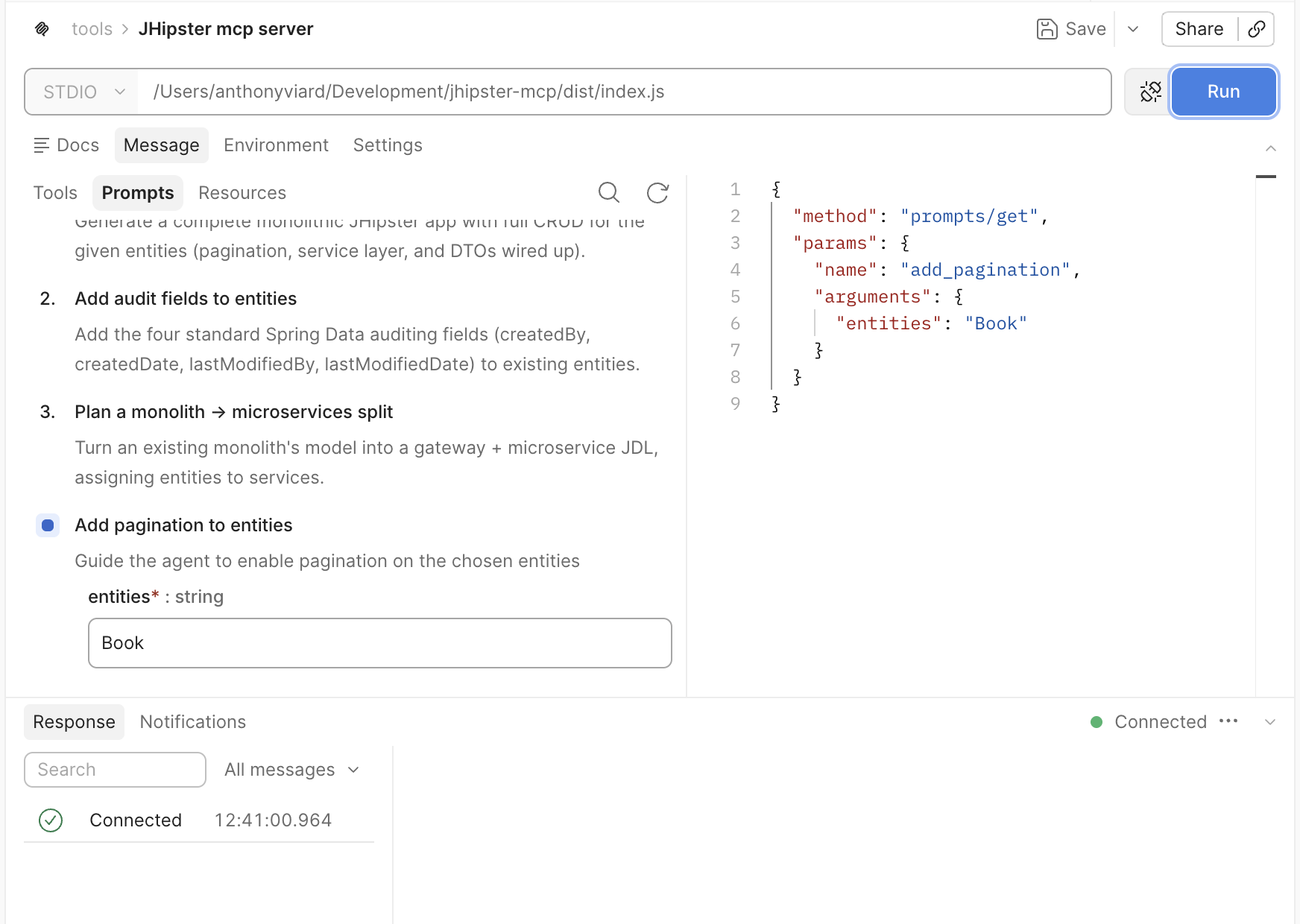Switch to the Resources tab
The image size is (1300, 924).
coord(242,193)
